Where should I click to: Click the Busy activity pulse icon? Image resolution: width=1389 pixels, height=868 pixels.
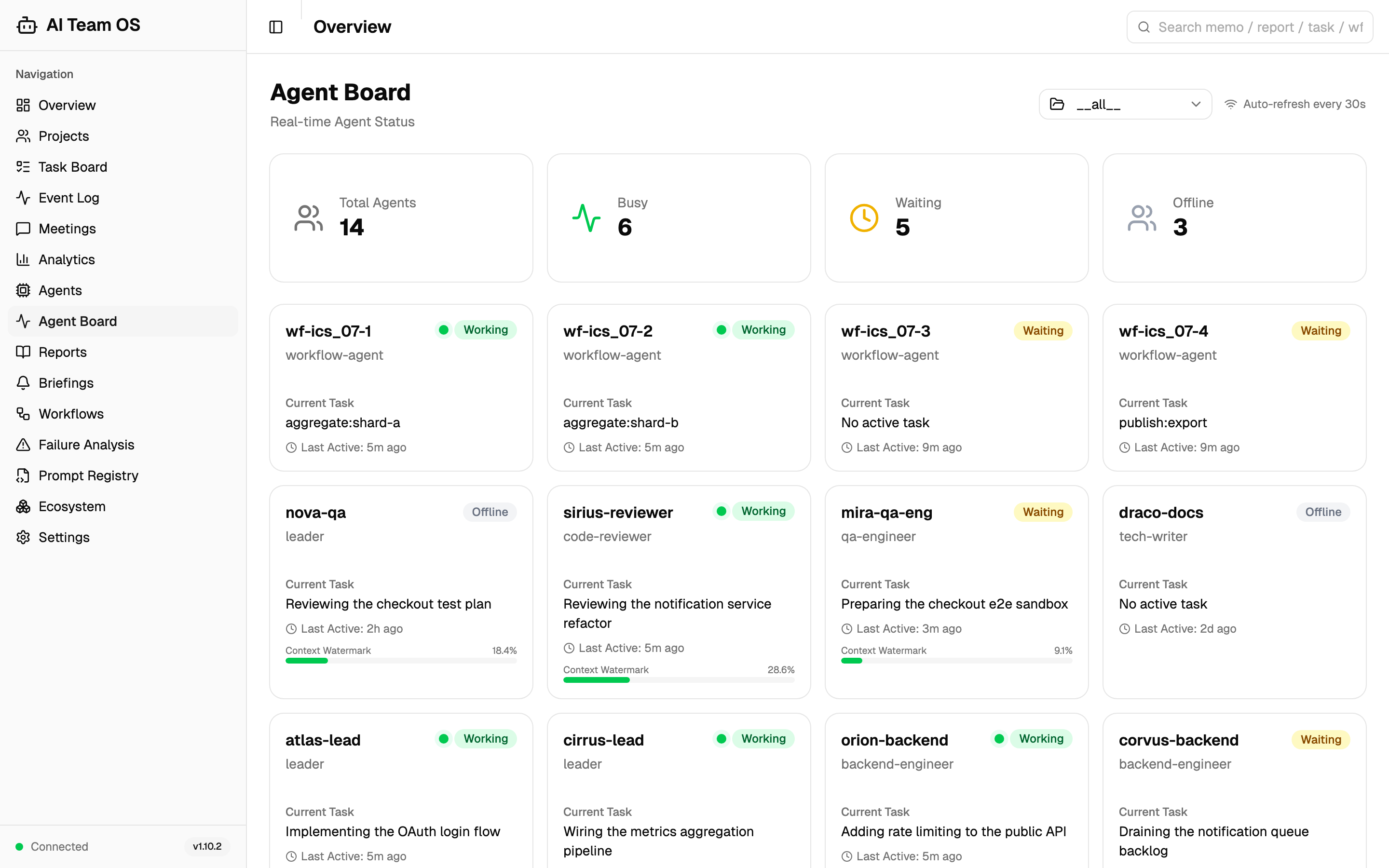click(586, 218)
